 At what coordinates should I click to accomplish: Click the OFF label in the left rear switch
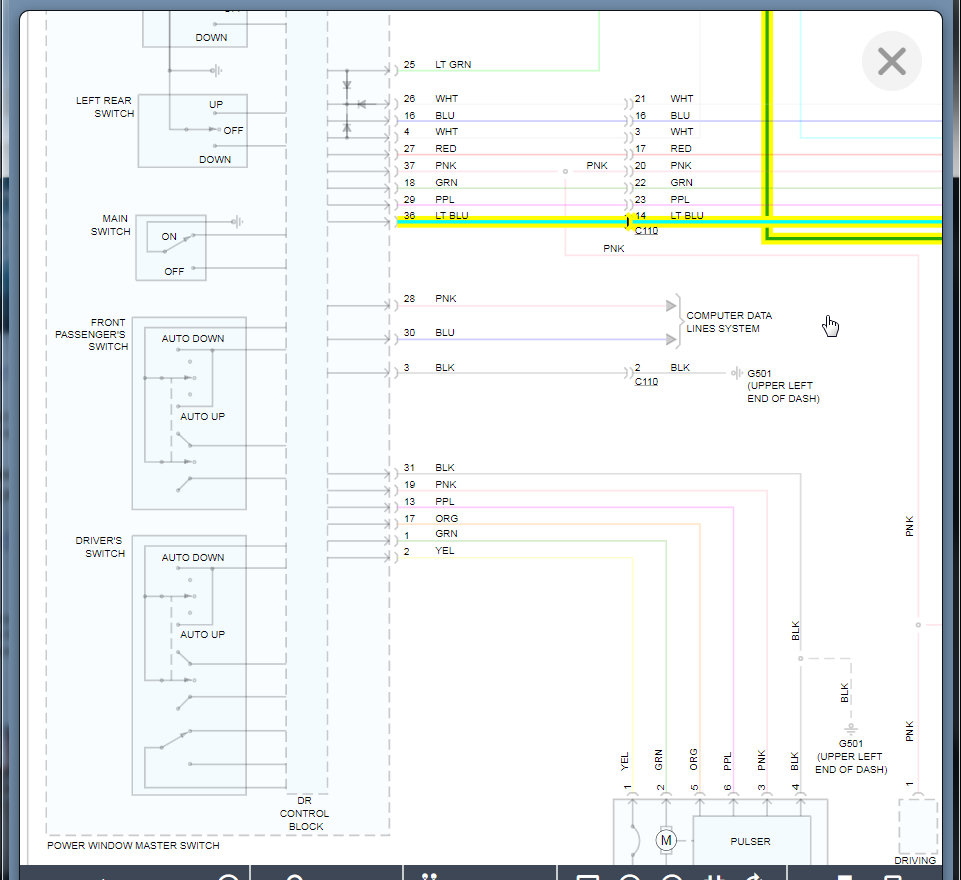pos(234,130)
